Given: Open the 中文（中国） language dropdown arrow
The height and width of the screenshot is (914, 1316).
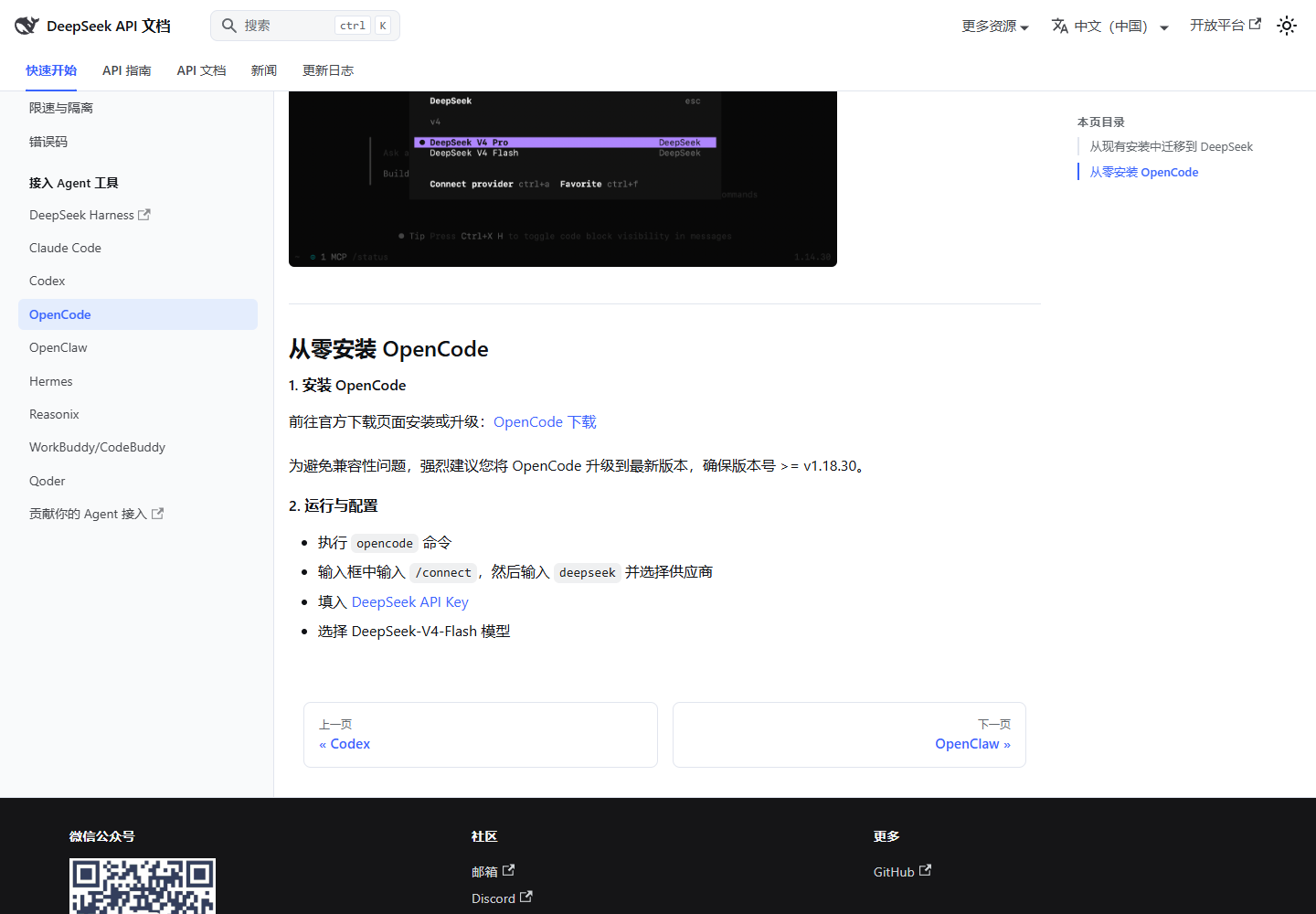Looking at the screenshot, I should point(1164,27).
